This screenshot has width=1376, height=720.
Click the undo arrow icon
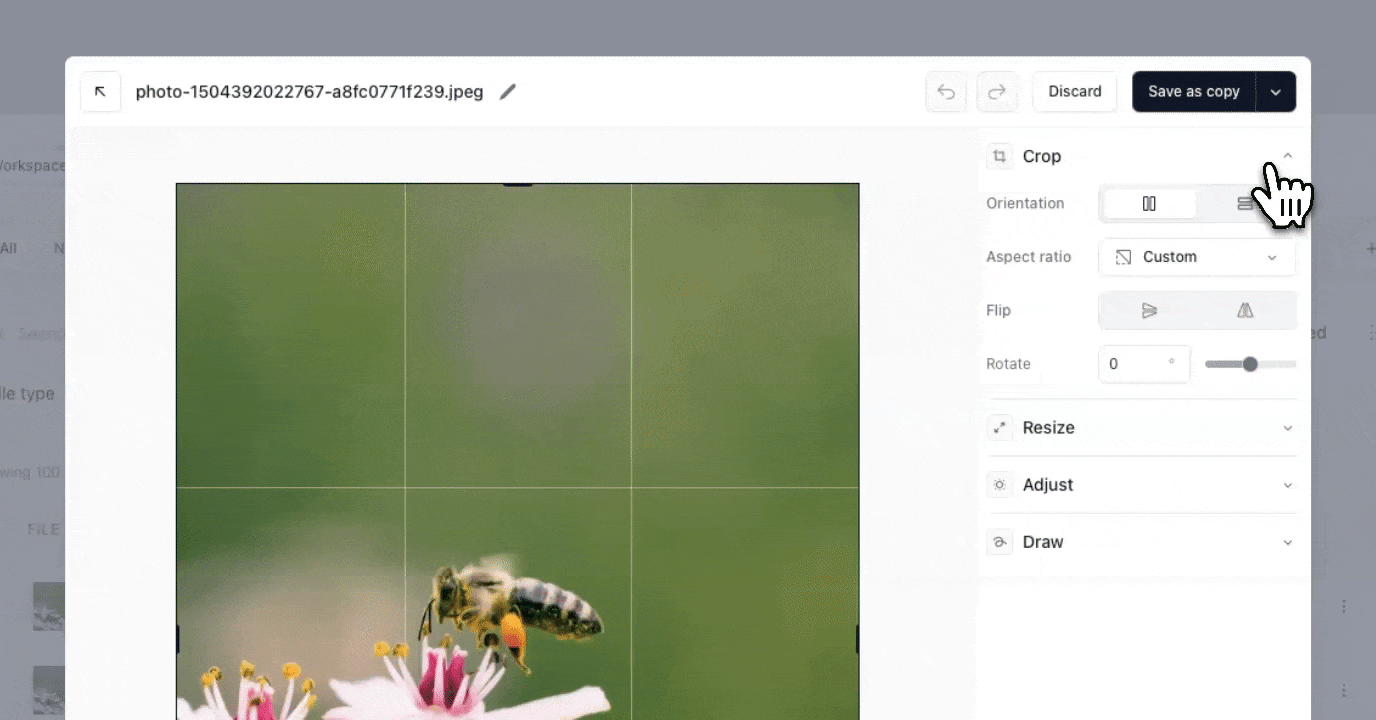[945, 91]
